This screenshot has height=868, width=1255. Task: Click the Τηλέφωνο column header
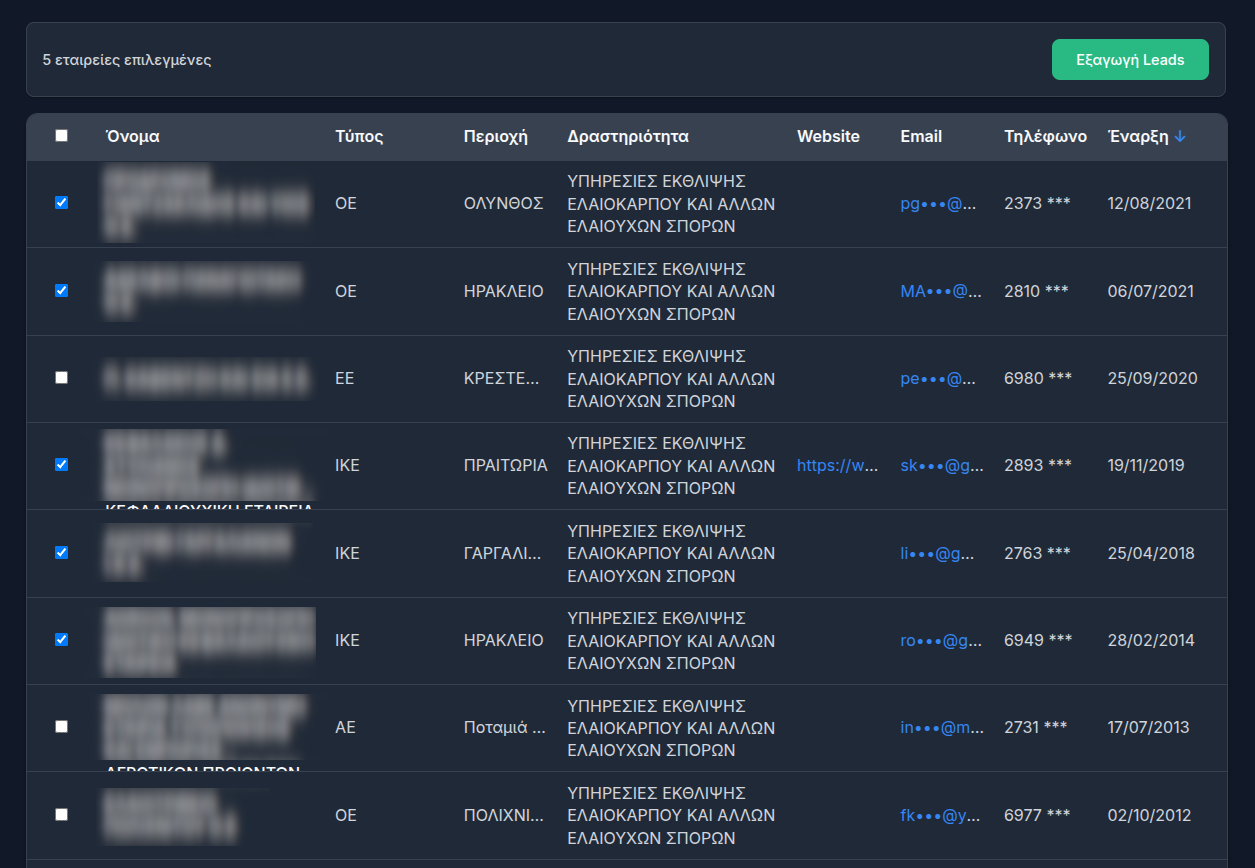pyautogui.click(x=1045, y=137)
